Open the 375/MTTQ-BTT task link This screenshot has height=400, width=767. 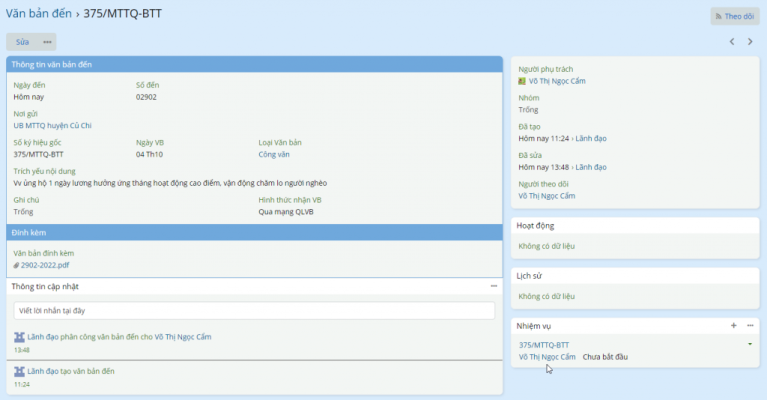[544, 345]
